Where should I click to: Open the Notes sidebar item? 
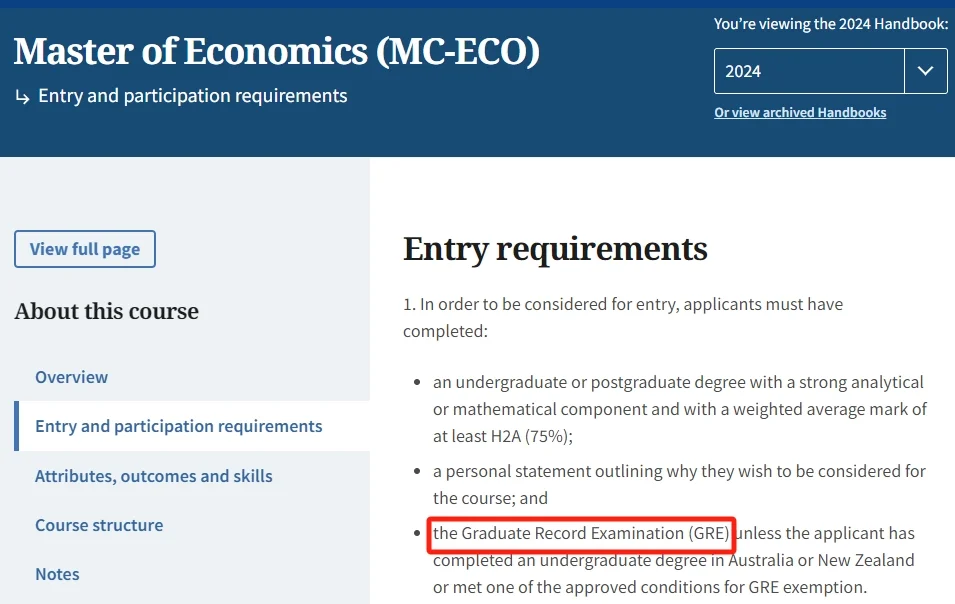point(57,574)
